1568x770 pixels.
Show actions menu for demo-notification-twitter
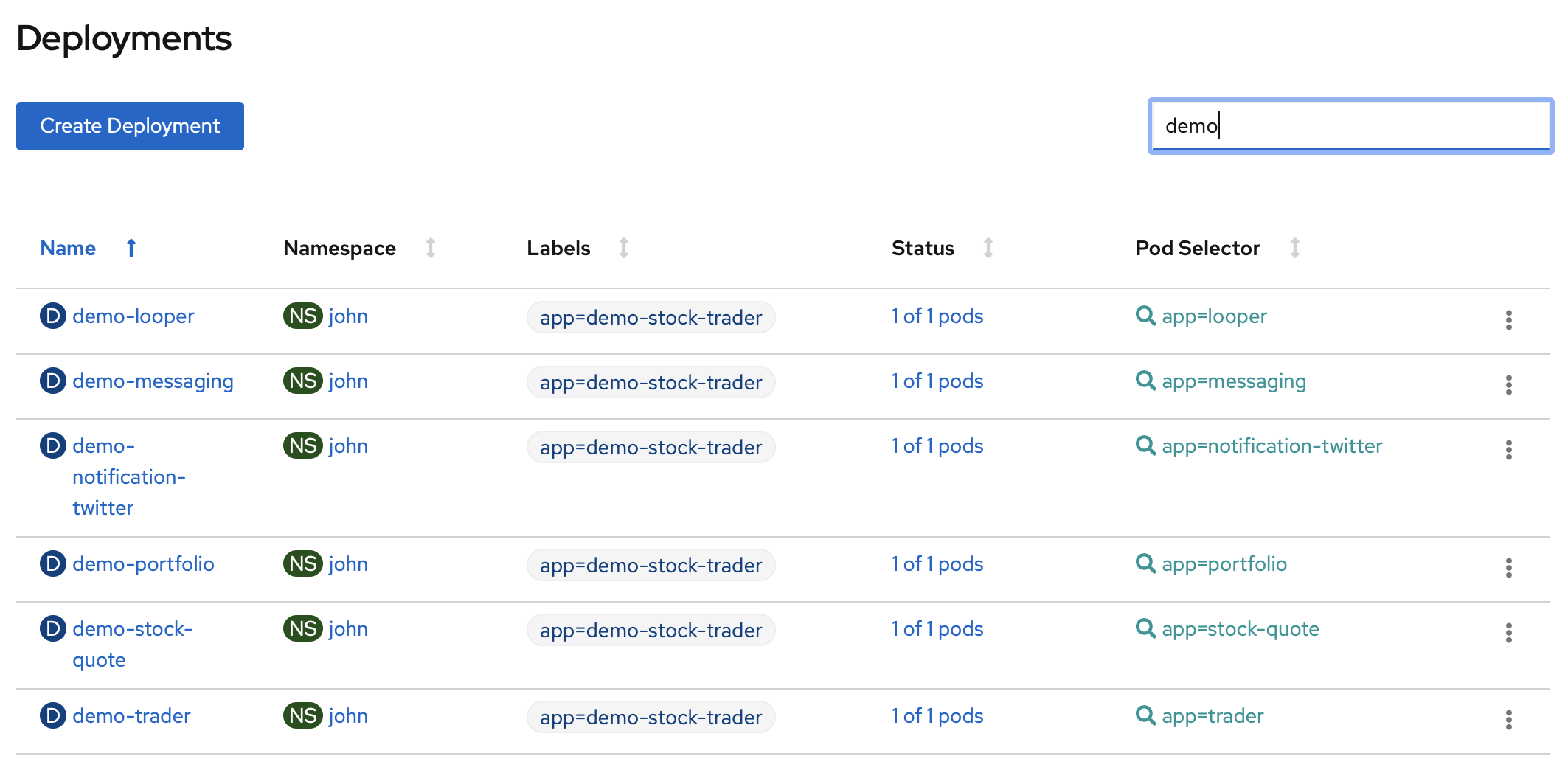click(x=1508, y=449)
